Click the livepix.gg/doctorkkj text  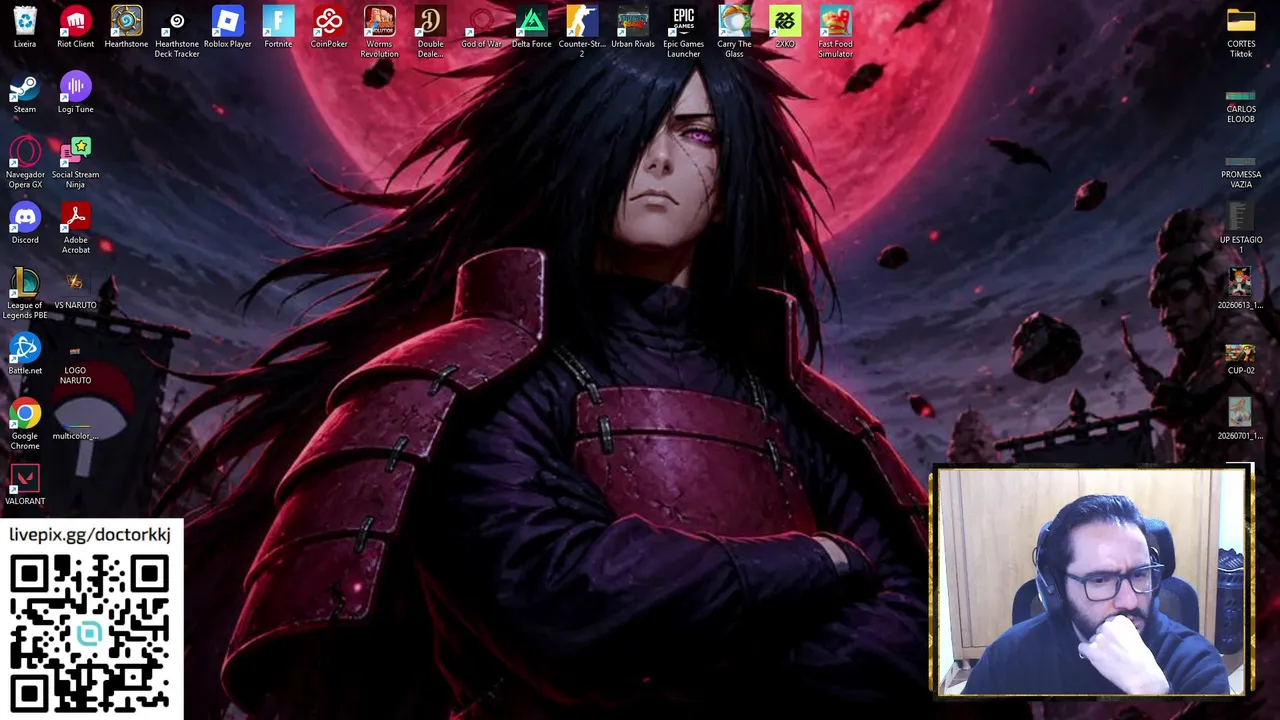click(90, 535)
